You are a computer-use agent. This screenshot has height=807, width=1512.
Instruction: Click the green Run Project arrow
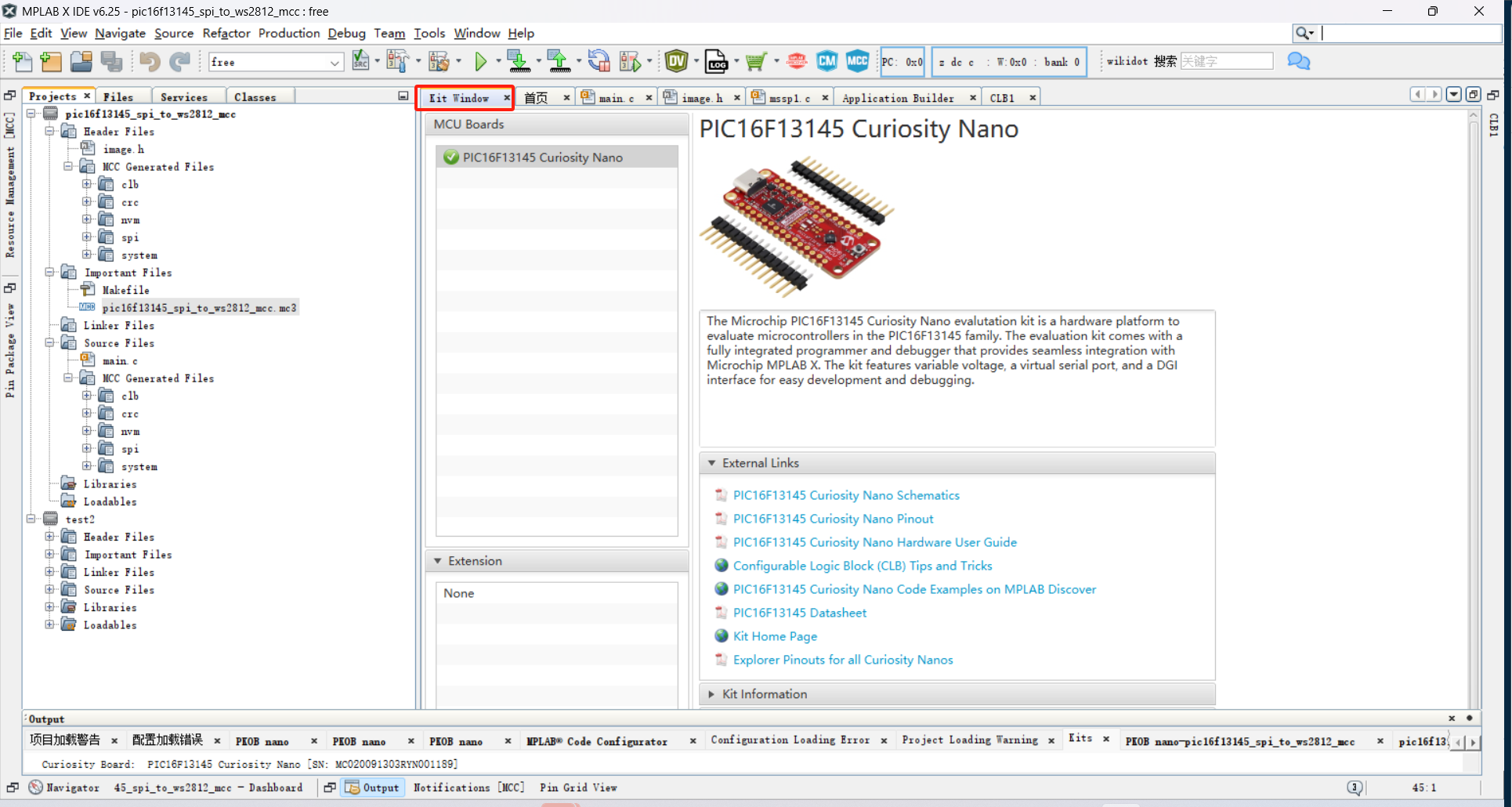481,61
